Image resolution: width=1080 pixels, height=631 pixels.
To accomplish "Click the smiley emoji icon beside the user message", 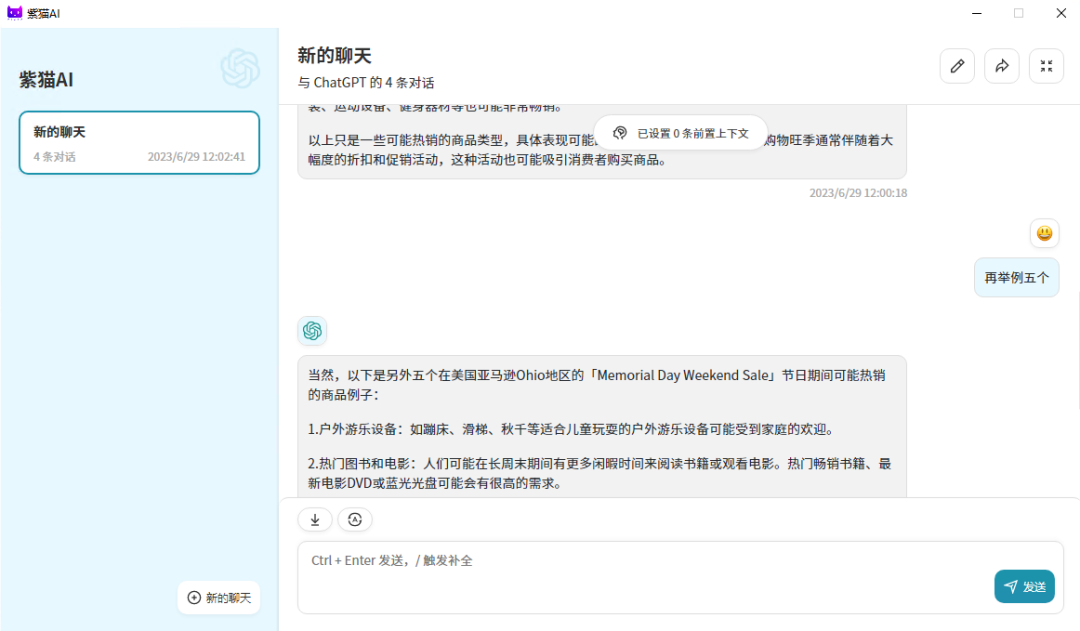I will tap(1045, 233).
